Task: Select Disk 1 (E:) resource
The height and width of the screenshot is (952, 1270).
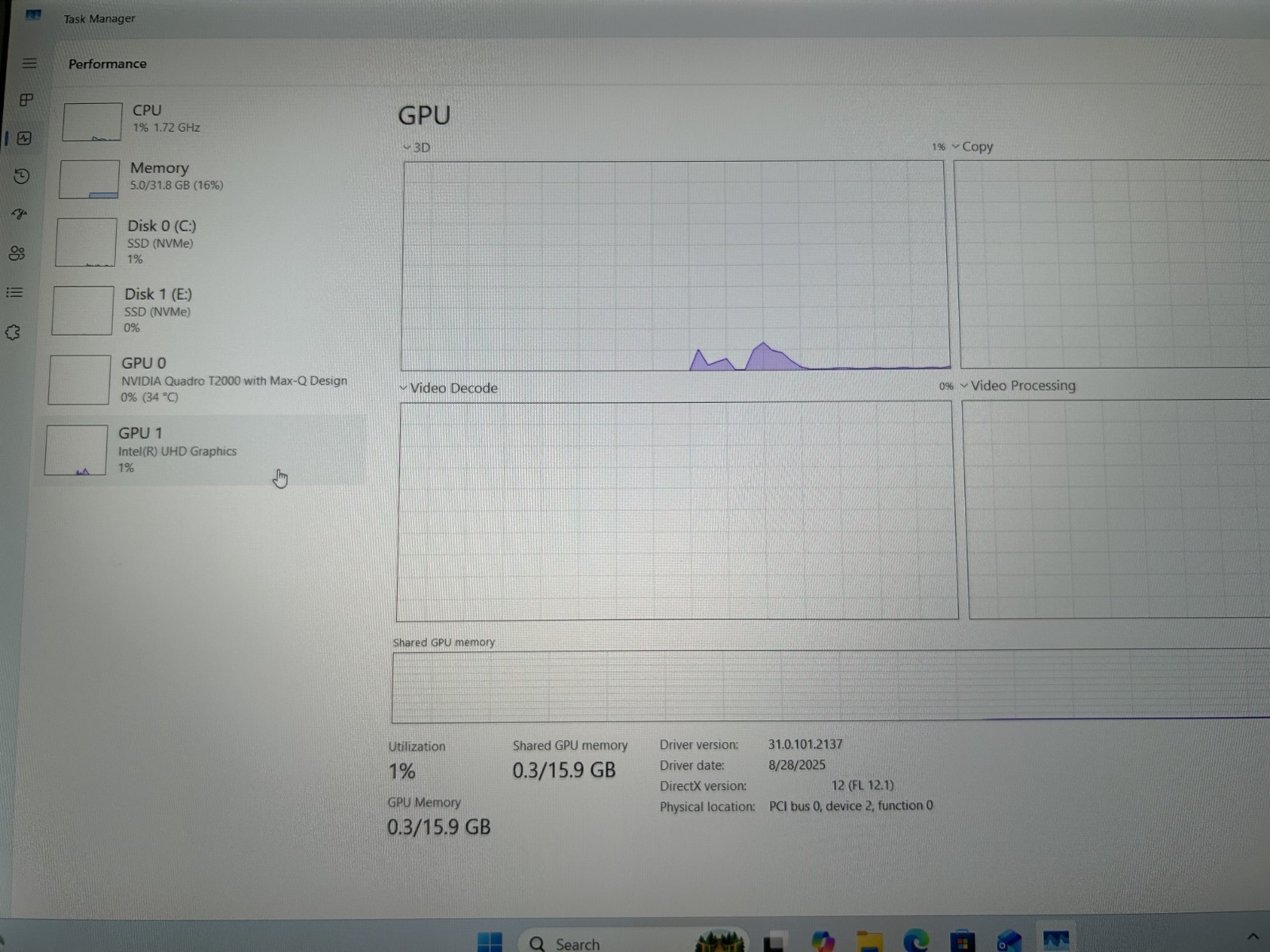Action: pyautogui.click(x=206, y=309)
